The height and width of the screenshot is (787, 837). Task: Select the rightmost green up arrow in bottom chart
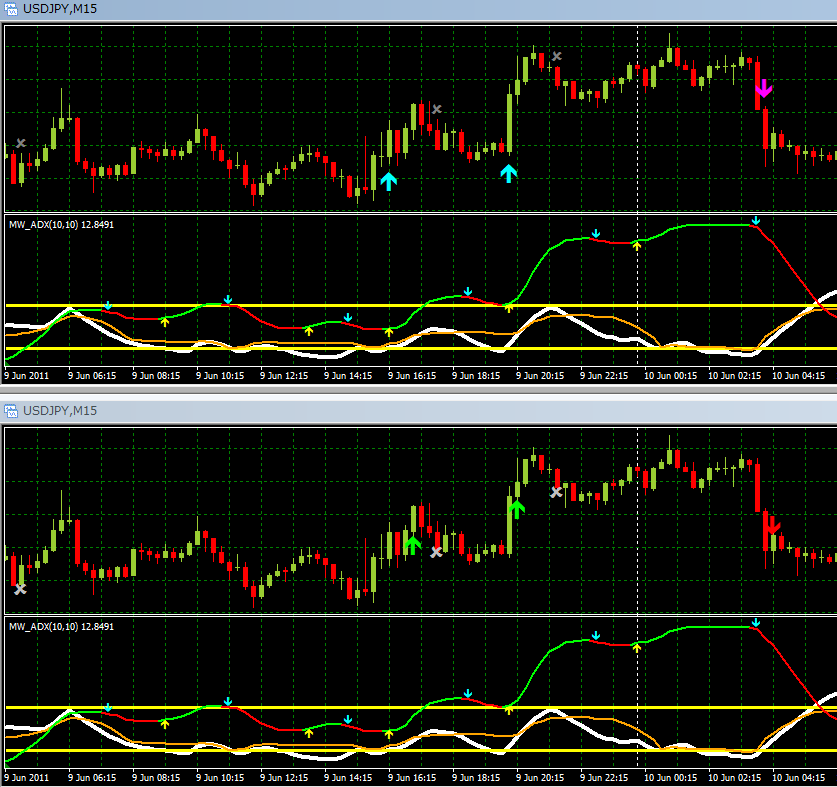click(516, 508)
